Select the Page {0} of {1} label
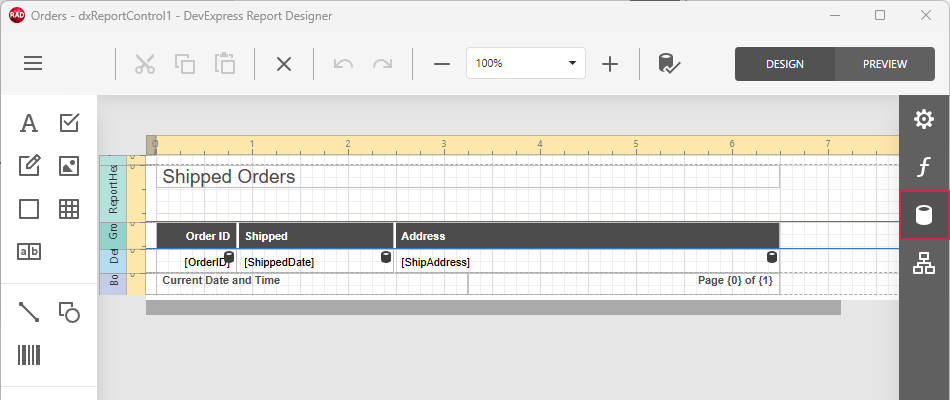Screen dimensions: 950x400 [624, 284]
